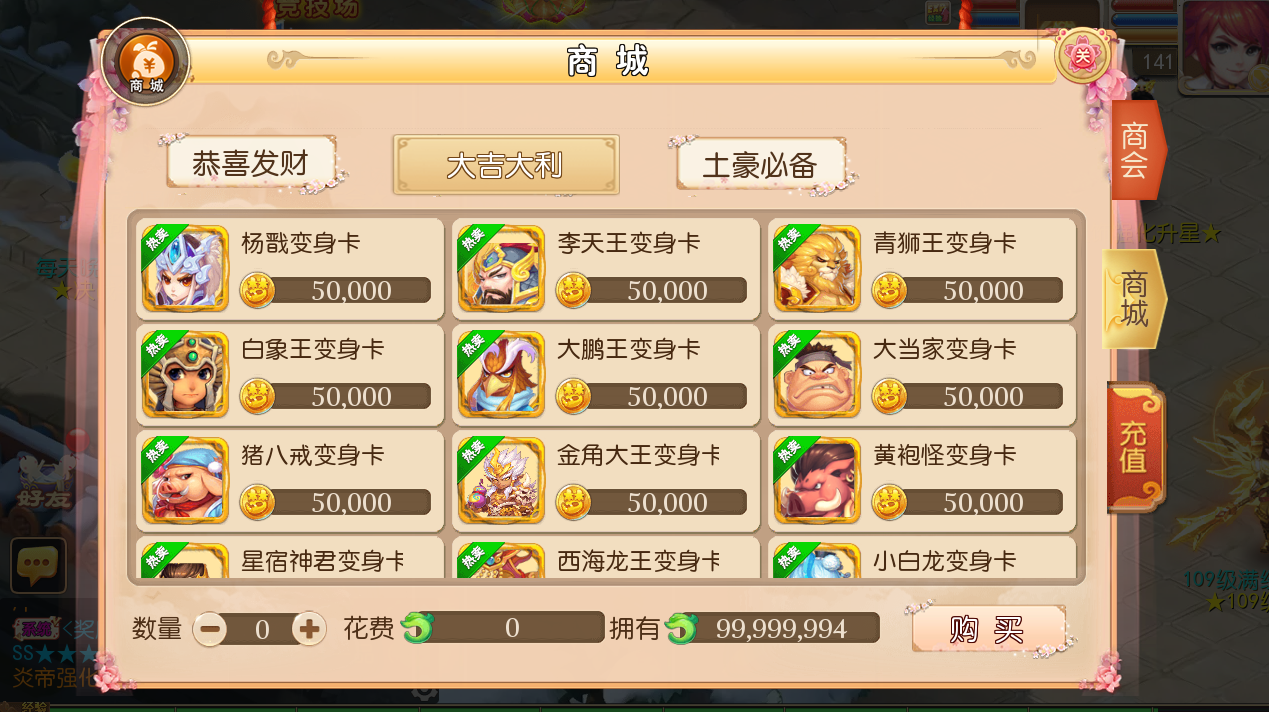
Task: Open the chat bubble icon
Action: 38,566
